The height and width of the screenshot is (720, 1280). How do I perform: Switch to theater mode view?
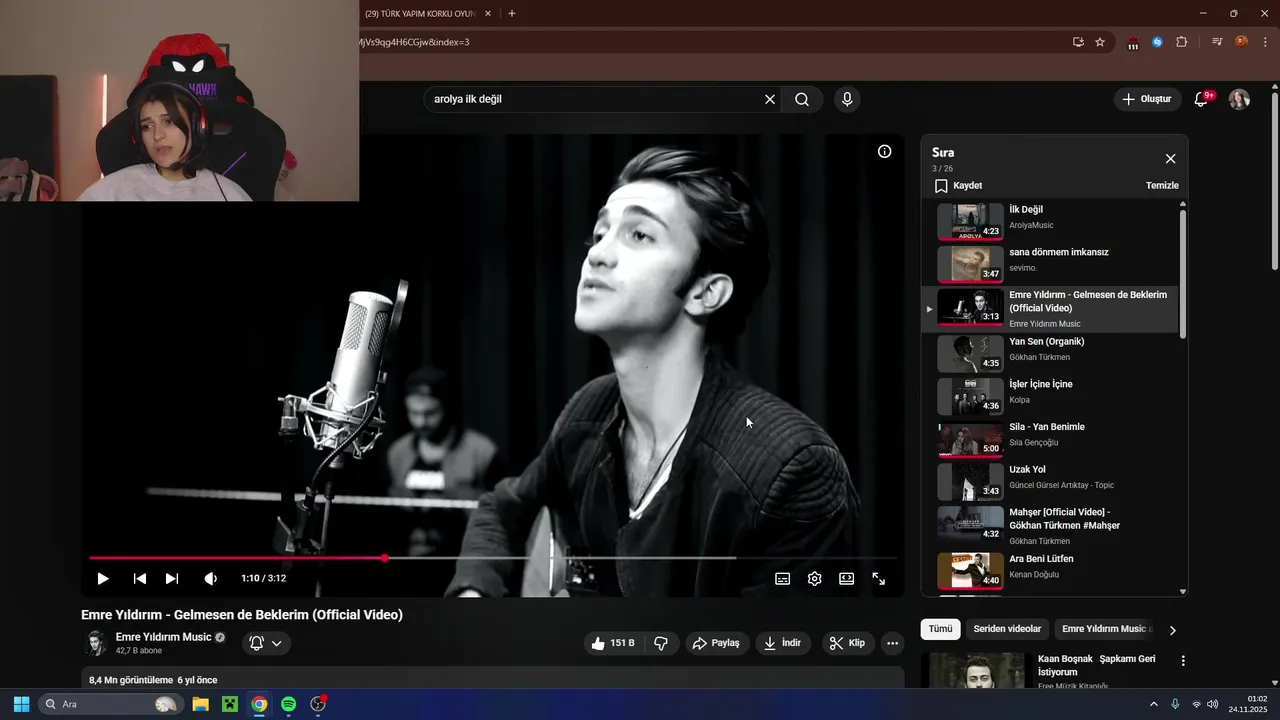[847, 578]
